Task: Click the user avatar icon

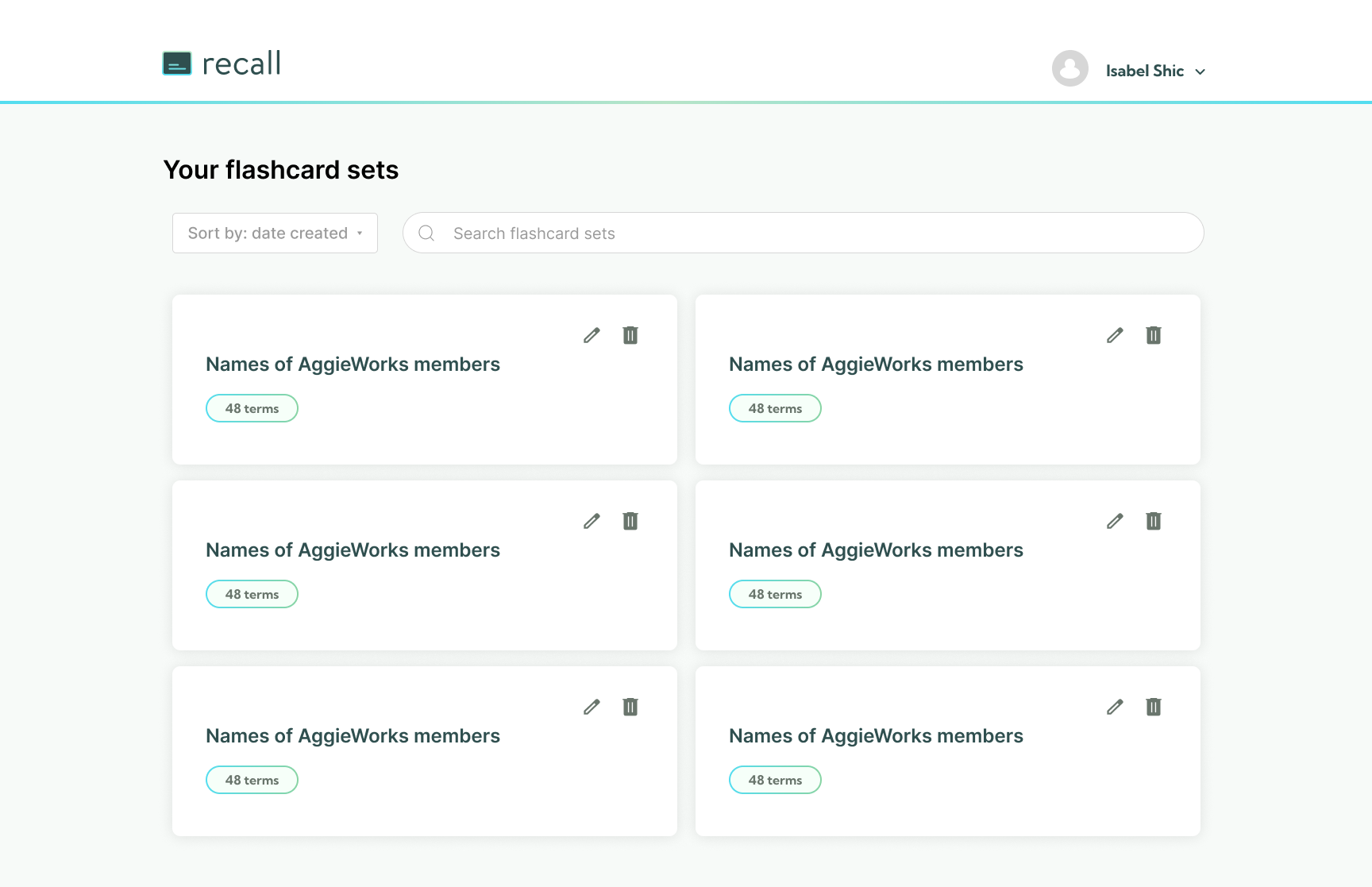Action: pos(1069,69)
